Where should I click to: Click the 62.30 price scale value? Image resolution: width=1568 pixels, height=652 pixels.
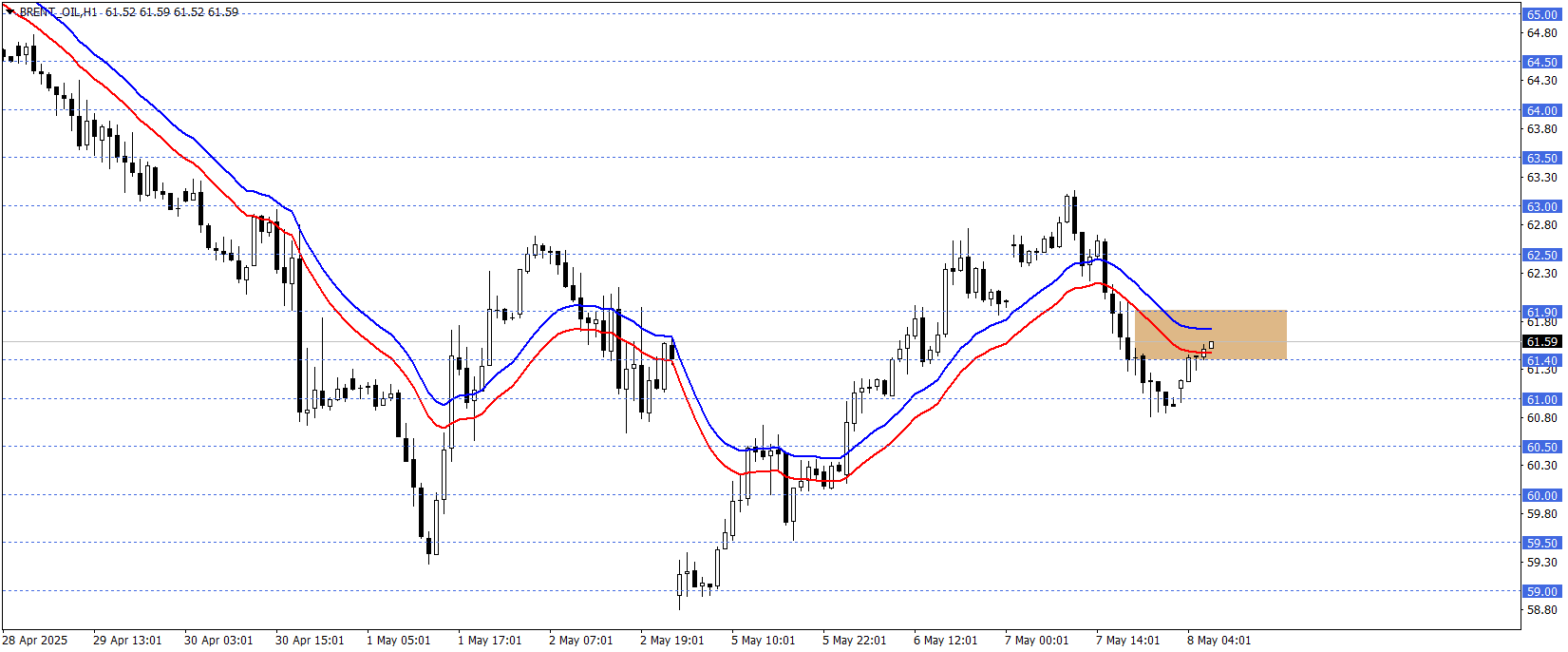tap(1542, 273)
